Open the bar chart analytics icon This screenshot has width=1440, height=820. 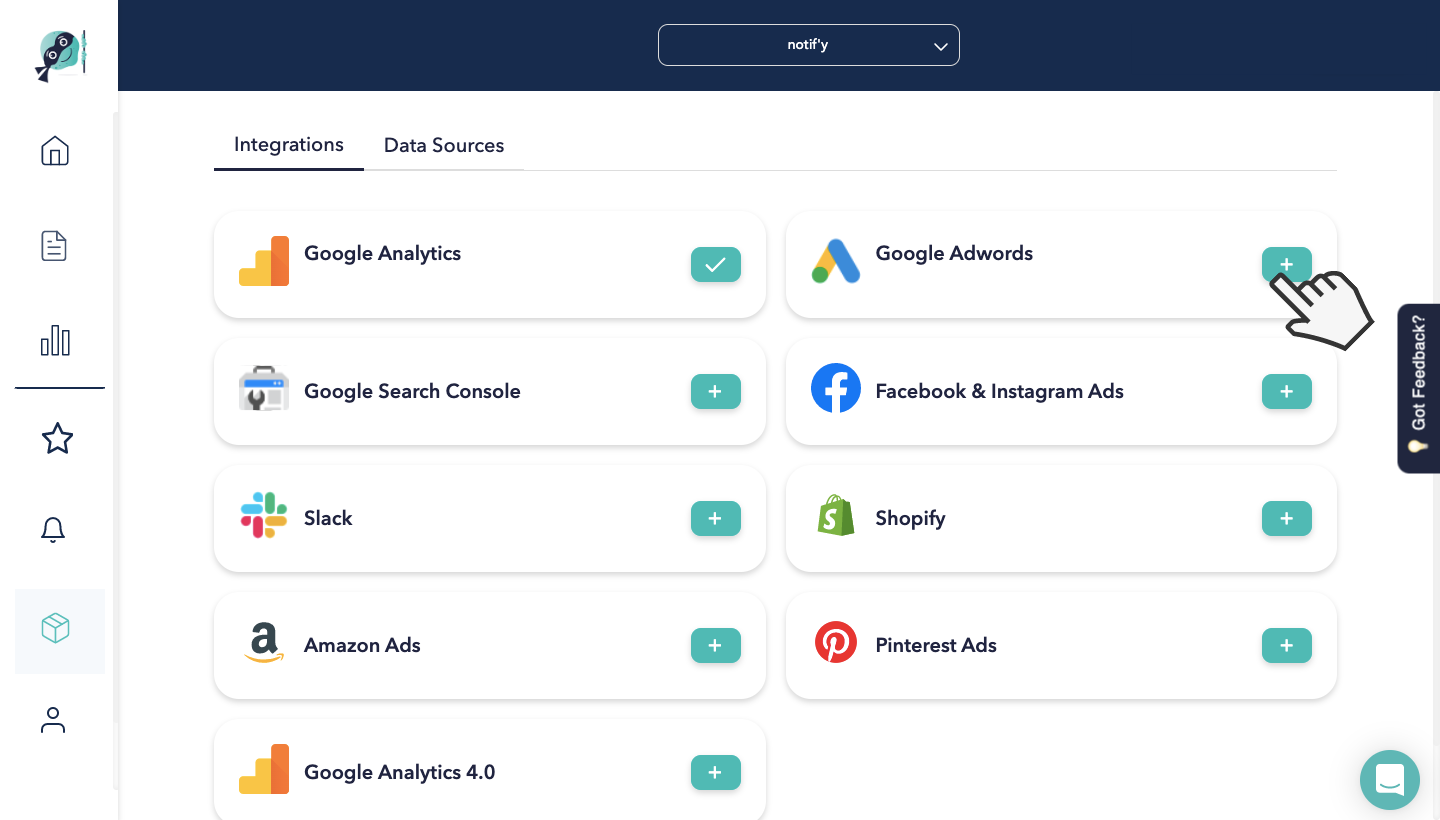[55, 341]
